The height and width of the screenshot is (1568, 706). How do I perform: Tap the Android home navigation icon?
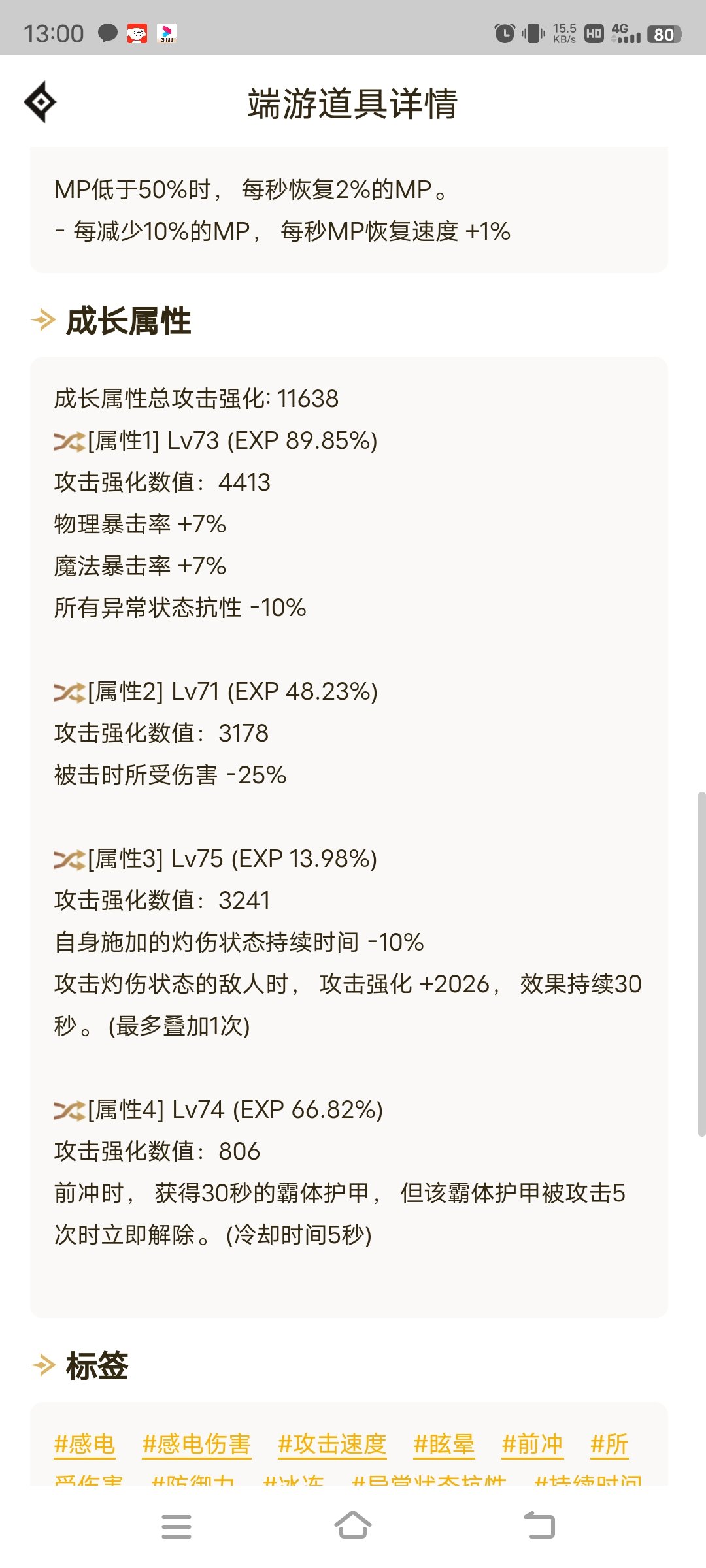(x=353, y=1526)
